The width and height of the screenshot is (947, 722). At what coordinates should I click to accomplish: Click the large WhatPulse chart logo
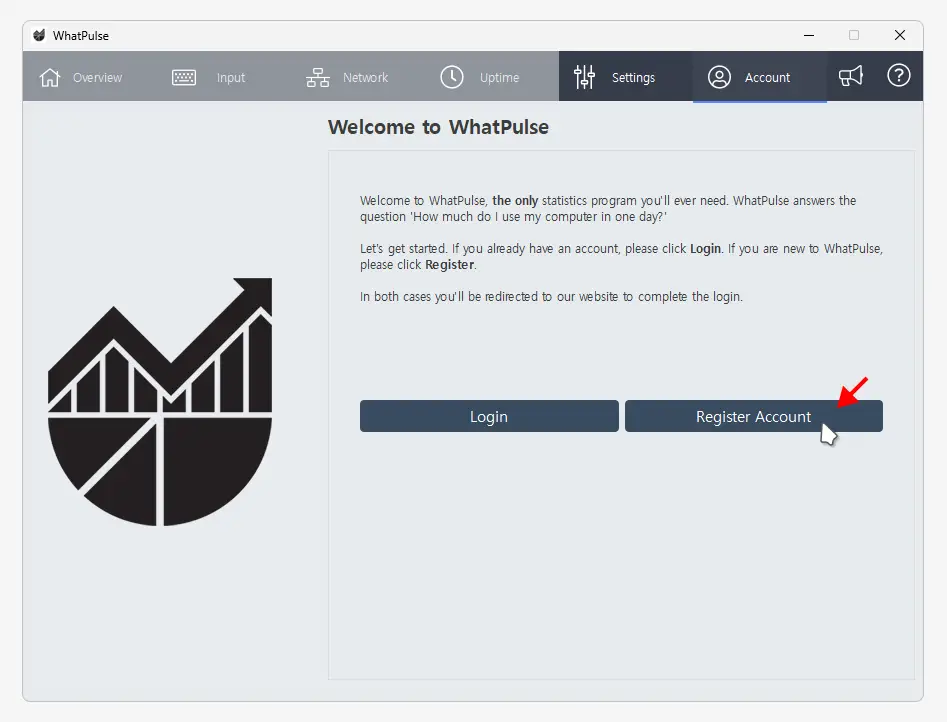tap(160, 402)
